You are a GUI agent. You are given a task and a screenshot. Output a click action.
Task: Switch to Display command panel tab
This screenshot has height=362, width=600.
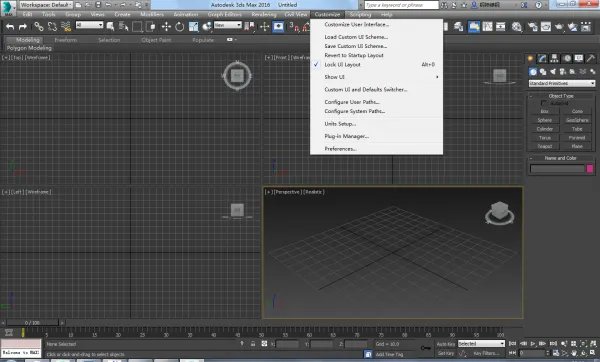(x=579, y=59)
